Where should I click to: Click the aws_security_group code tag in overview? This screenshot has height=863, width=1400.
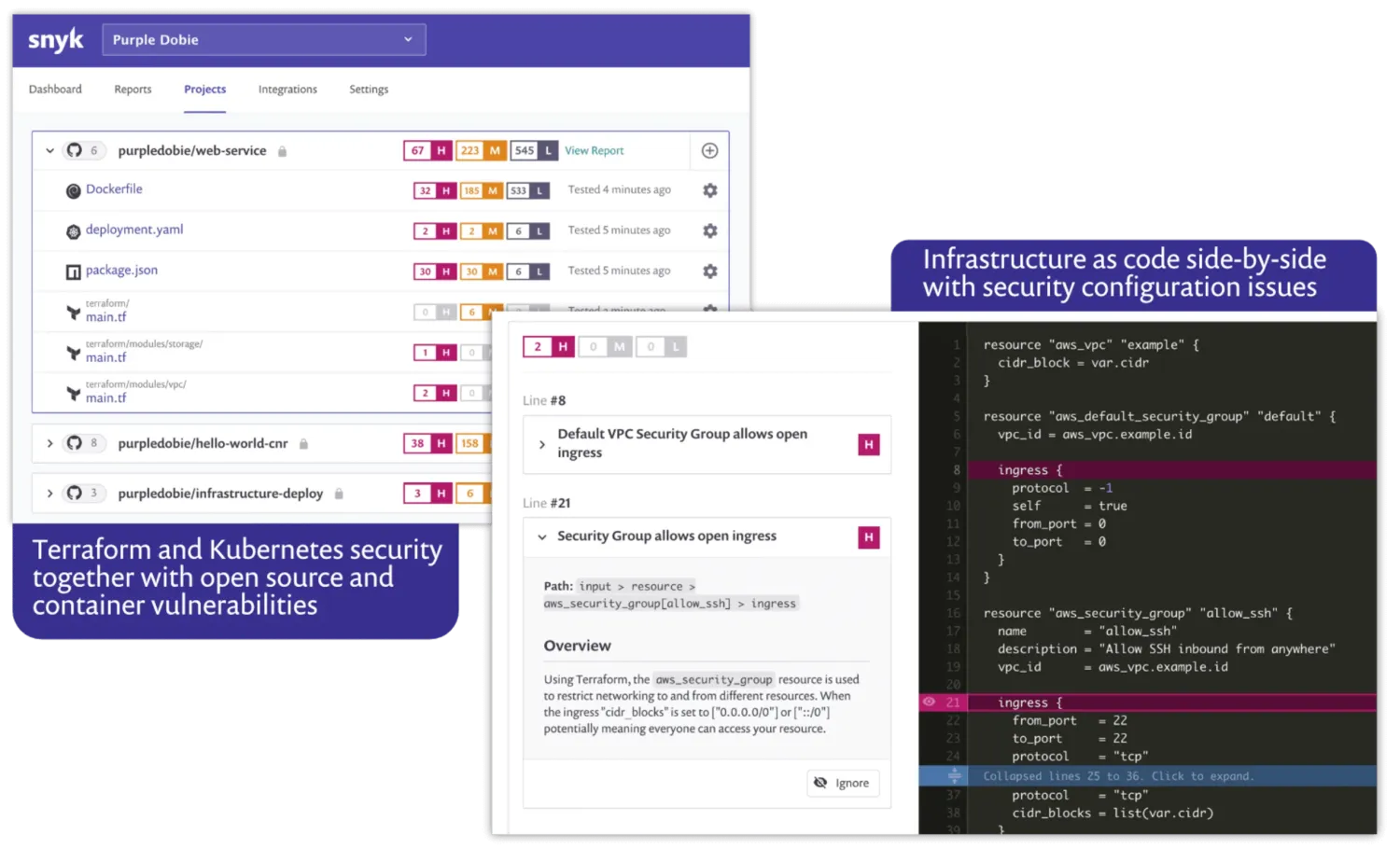click(714, 679)
